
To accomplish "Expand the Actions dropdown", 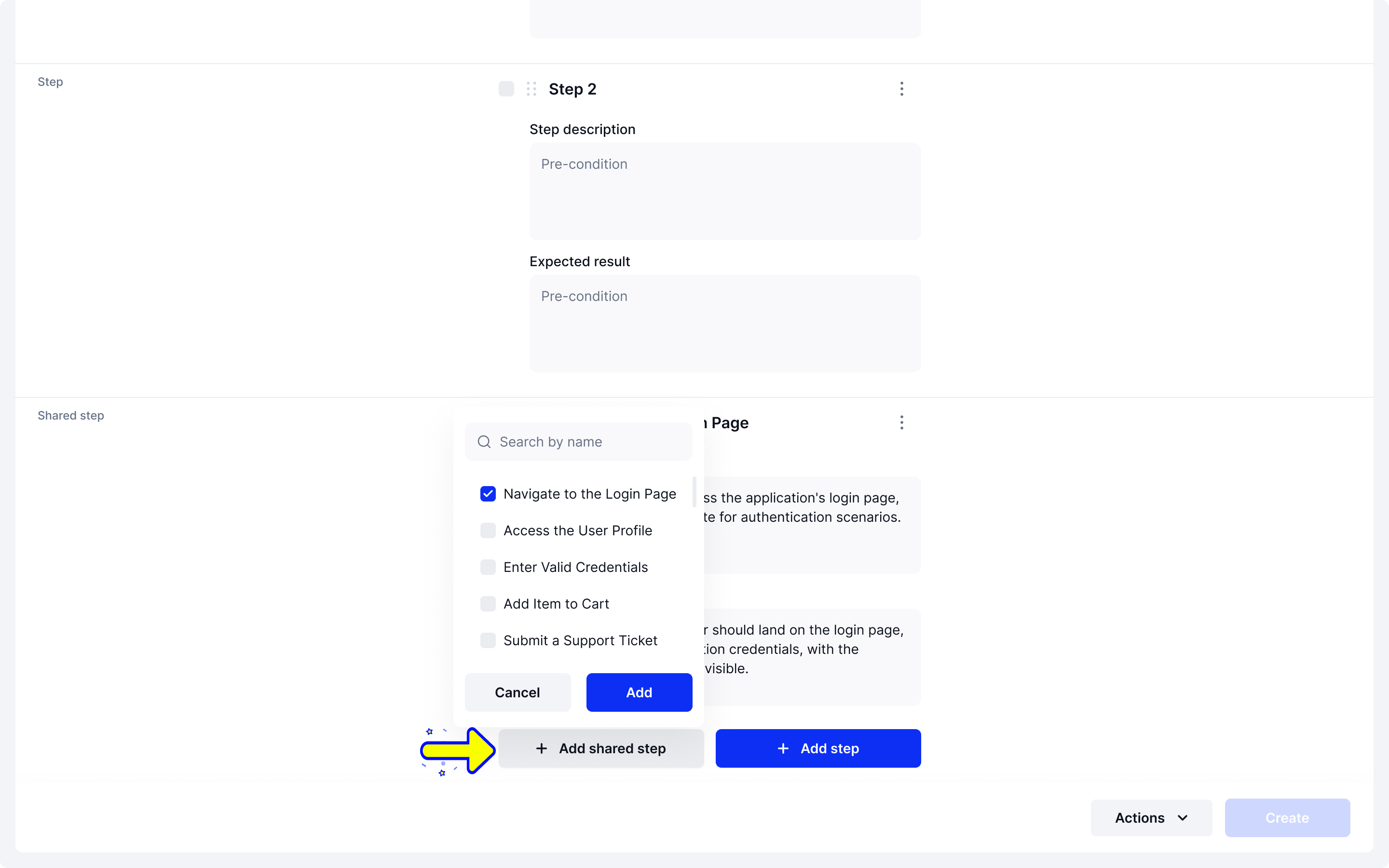I will [1151, 817].
